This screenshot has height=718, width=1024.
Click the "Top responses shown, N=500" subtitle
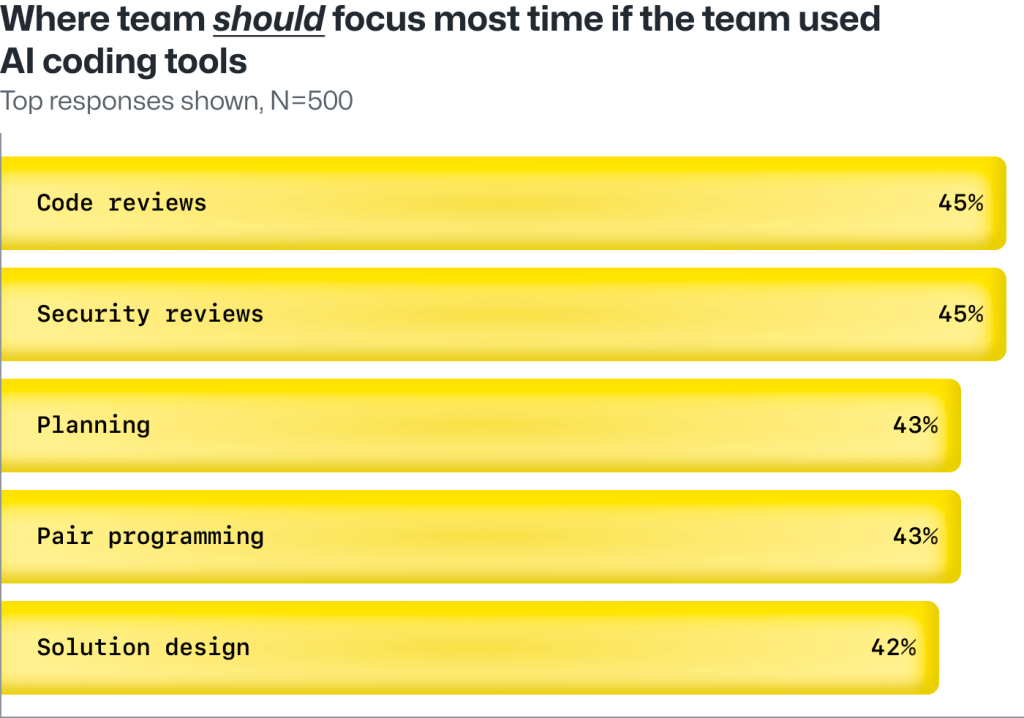[x=176, y=101]
